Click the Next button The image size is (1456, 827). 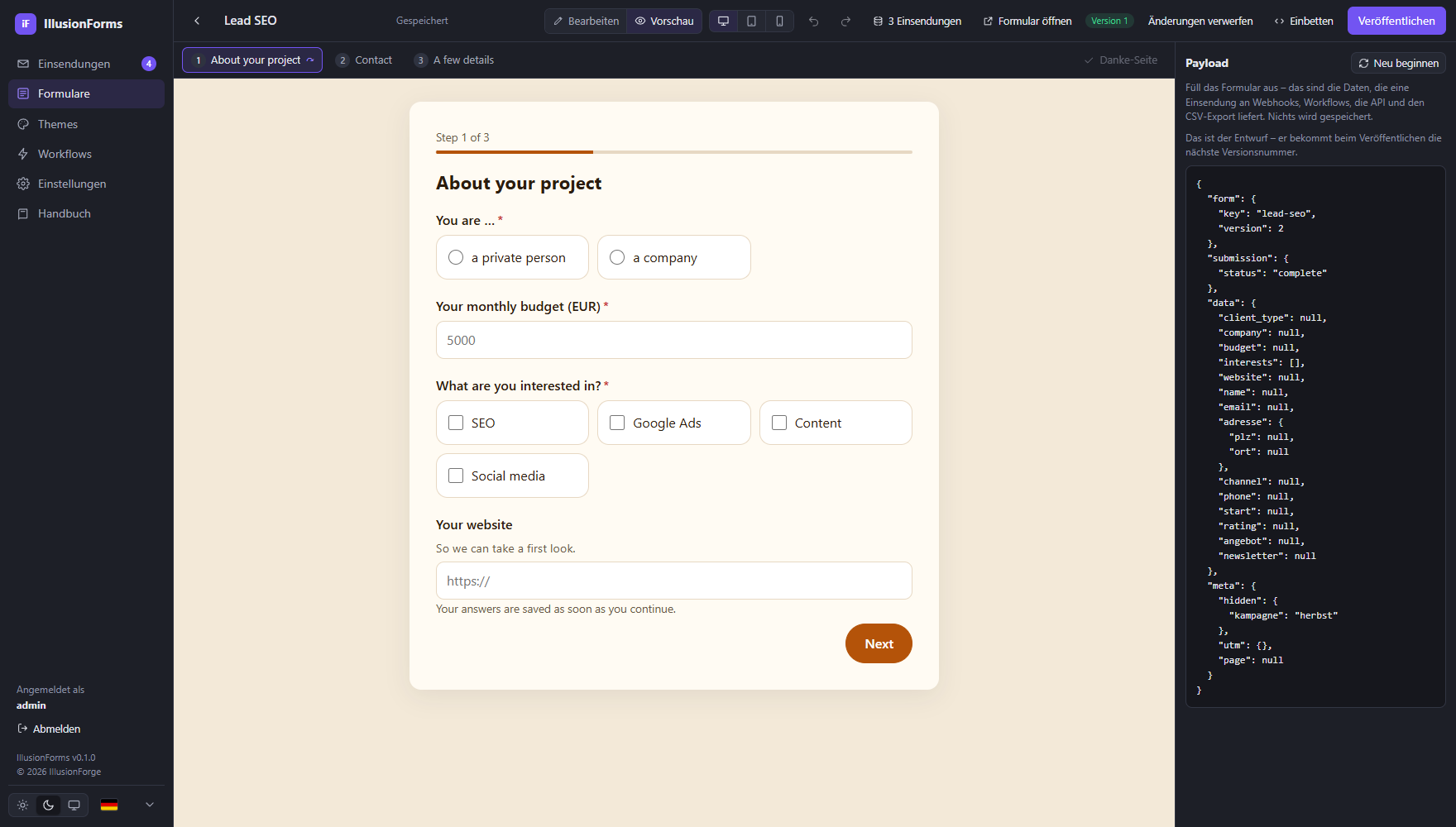pyautogui.click(x=879, y=643)
